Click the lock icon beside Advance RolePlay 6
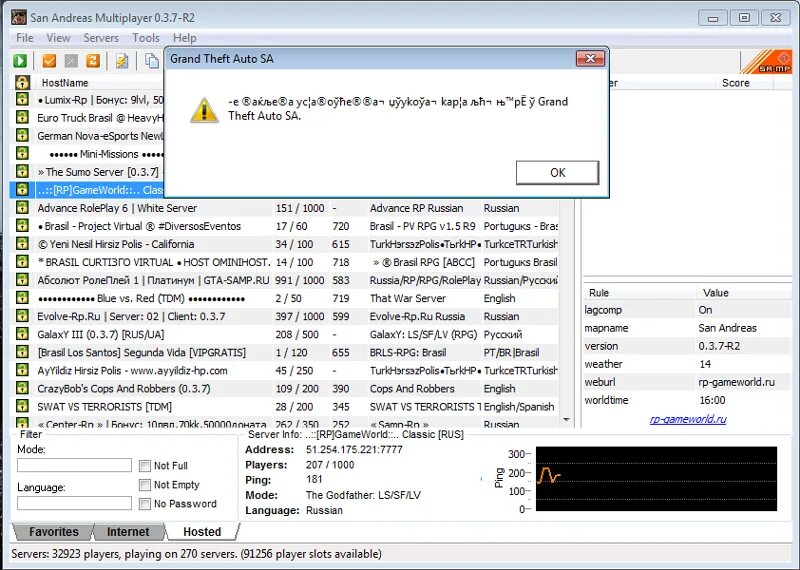This screenshot has width=800, height=570. (22, 208)
